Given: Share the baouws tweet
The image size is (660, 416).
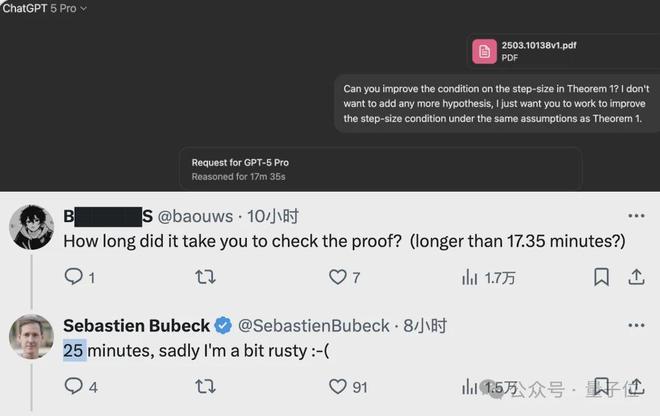Looking at the screenshot, I should 636,277.
